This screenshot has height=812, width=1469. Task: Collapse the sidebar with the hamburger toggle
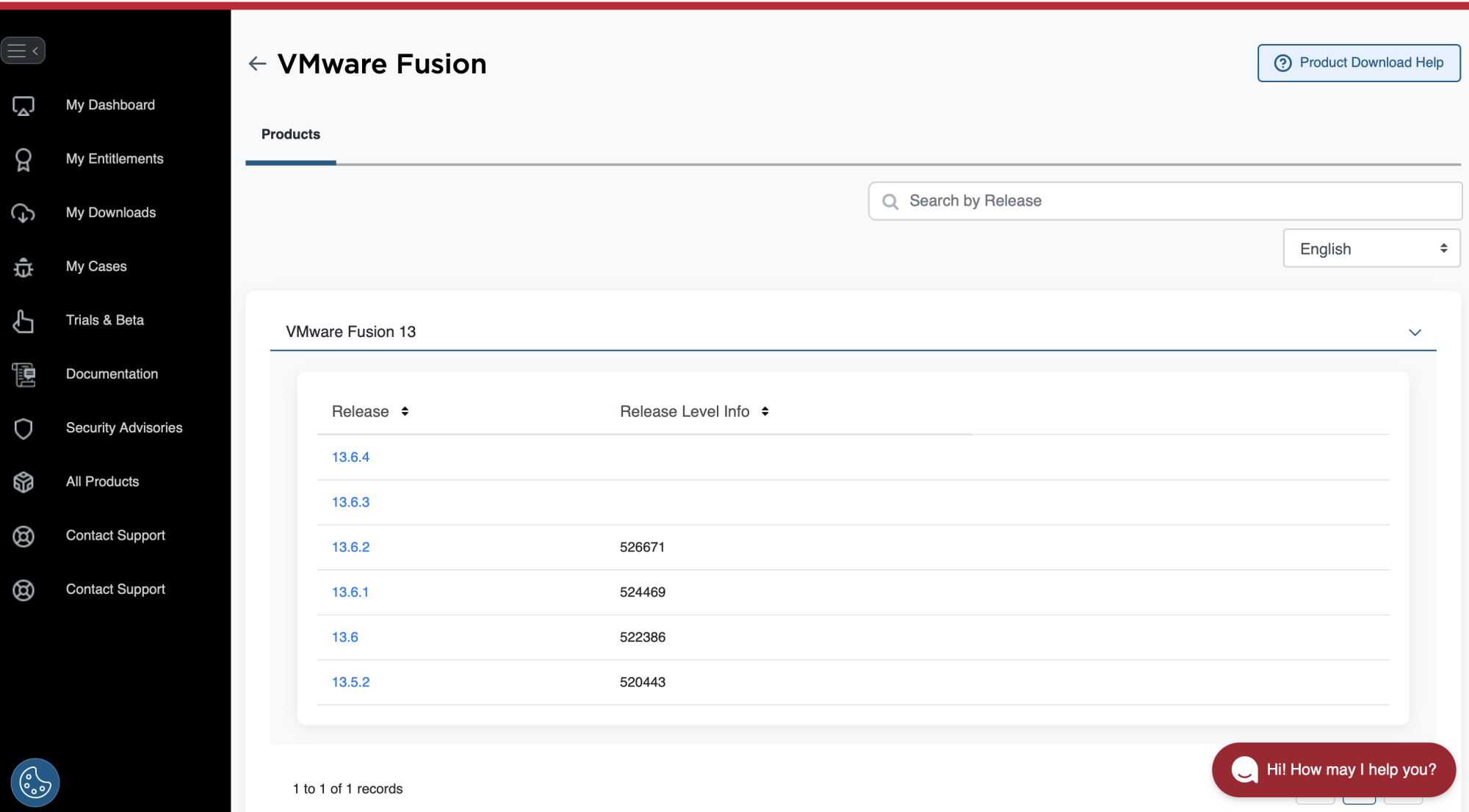(23, 51)
